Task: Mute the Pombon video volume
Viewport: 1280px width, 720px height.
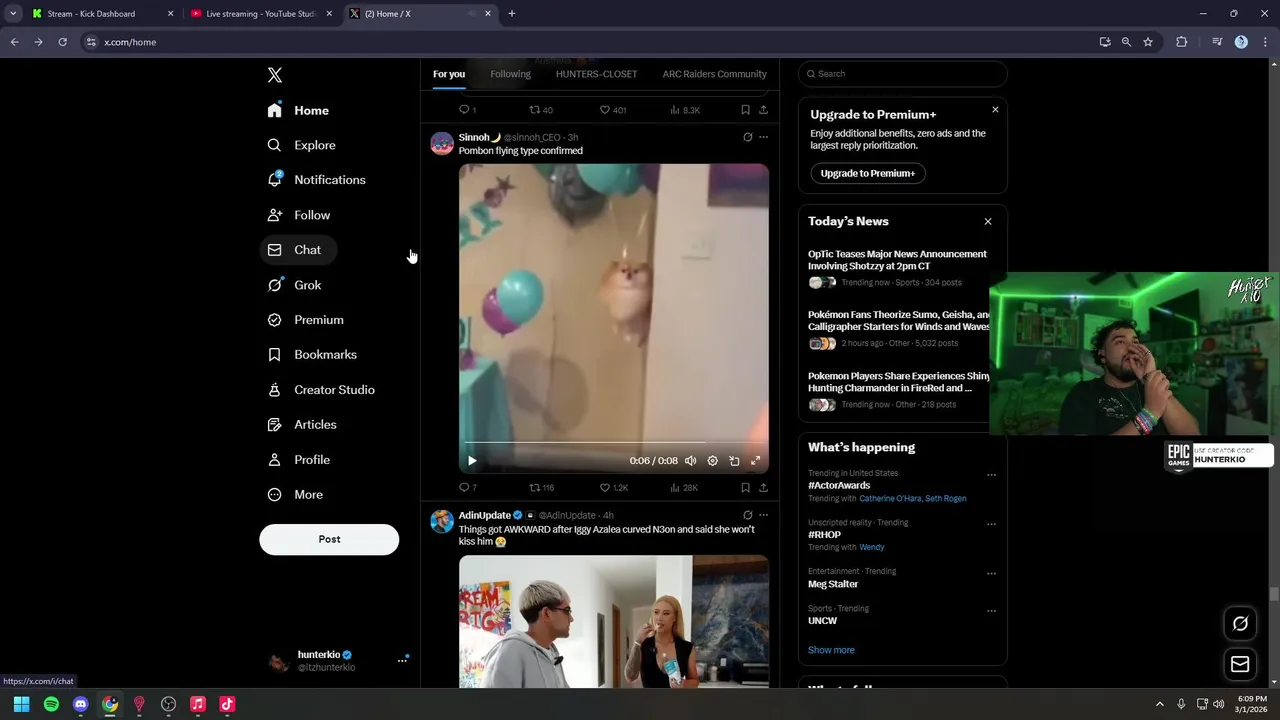Action: (x=690, y=461)
